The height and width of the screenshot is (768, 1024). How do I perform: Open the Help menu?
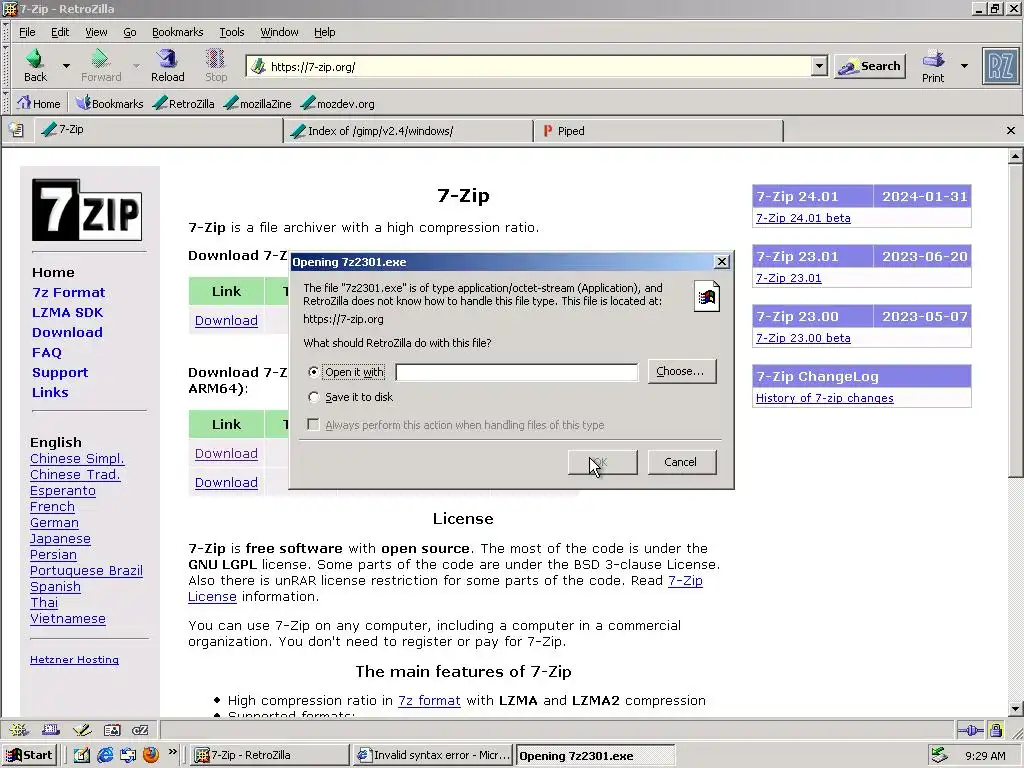325,32
